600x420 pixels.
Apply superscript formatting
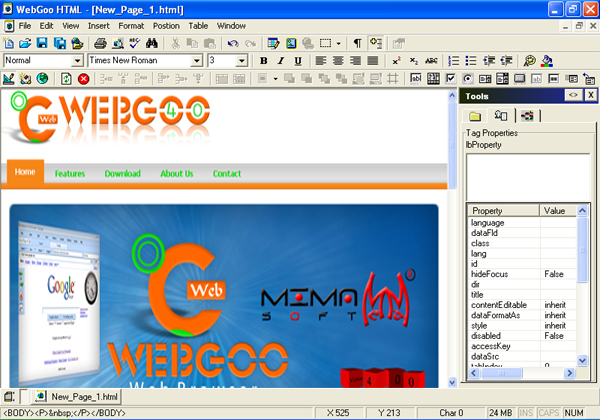(x=397, y=61)
